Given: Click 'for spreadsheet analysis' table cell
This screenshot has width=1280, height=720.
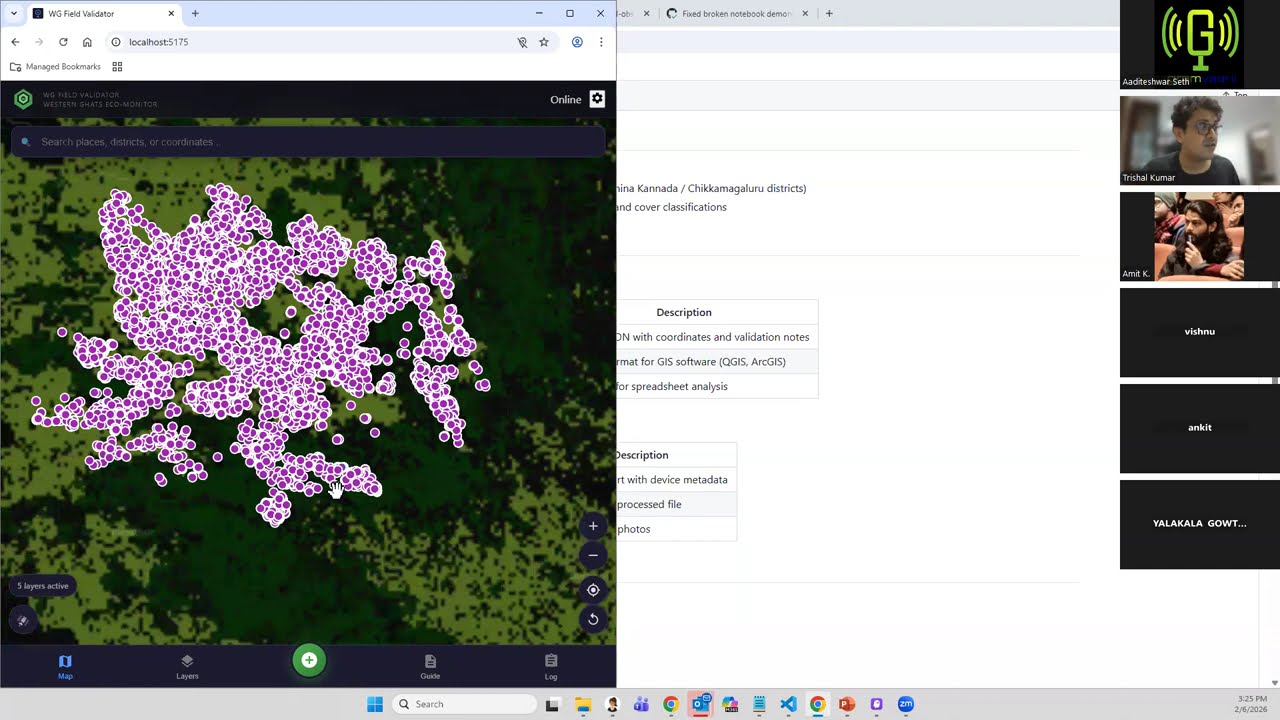Looking at the screenshot, I should [672, 386].
